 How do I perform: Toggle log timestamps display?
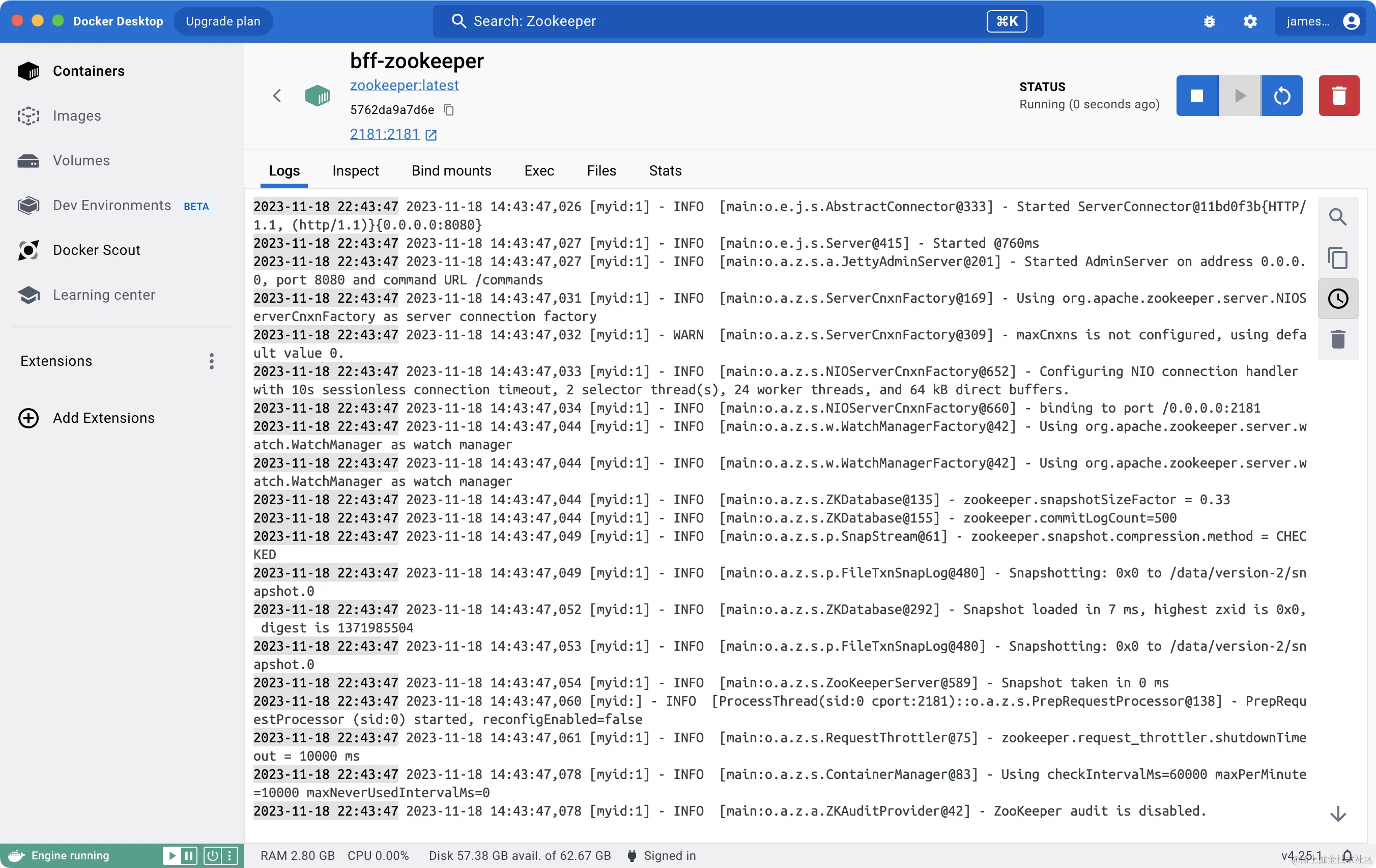click(1338, 298)
